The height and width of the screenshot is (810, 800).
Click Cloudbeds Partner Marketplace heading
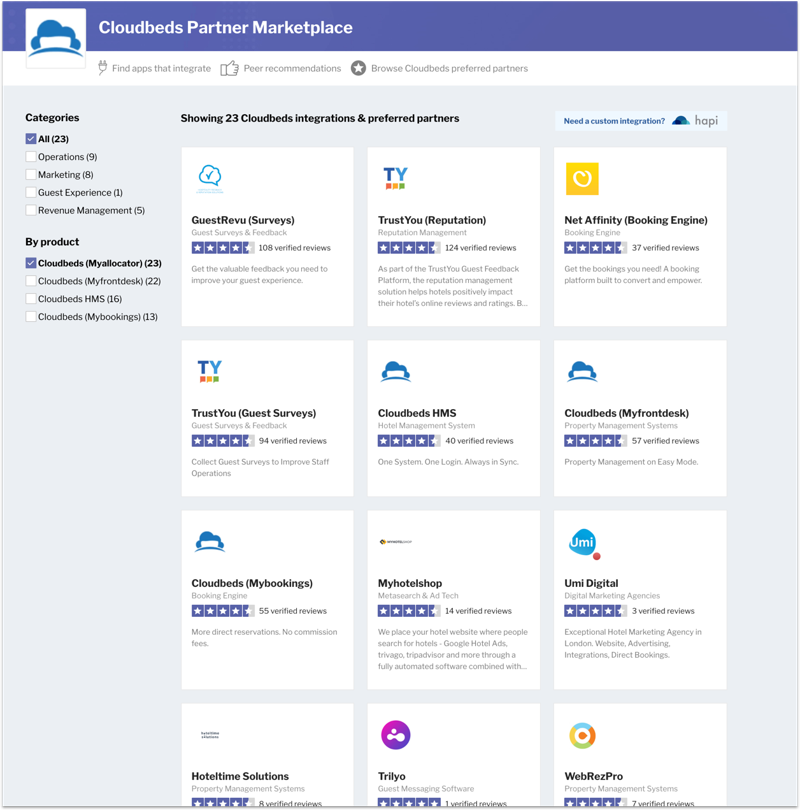click(x=226, y=27)
